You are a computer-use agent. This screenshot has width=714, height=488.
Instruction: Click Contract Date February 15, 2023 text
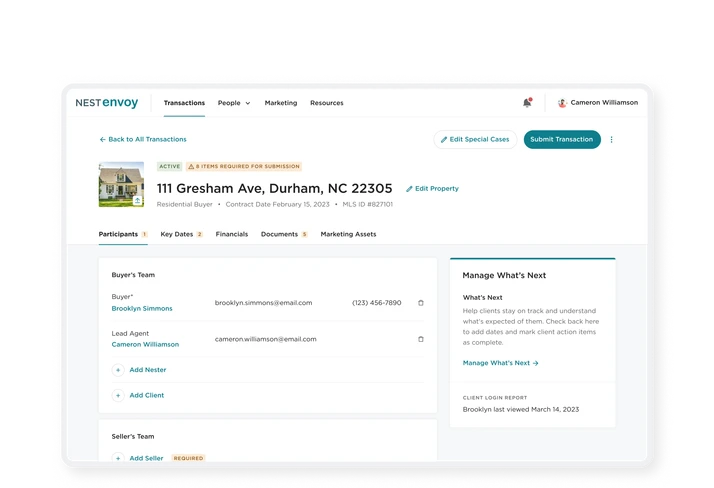point(277,204)
